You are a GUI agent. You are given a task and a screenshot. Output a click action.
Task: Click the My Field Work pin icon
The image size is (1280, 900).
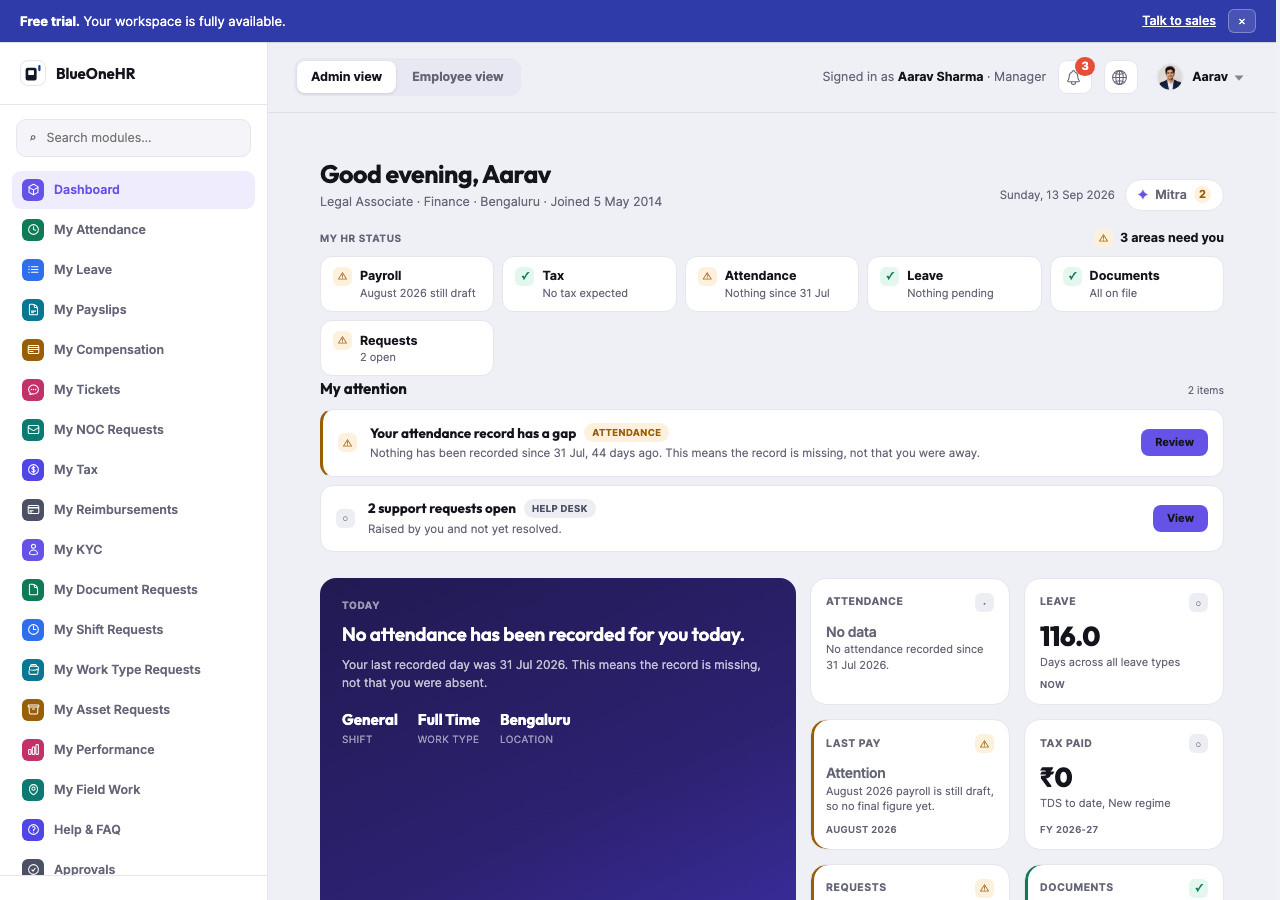point(33,789)
